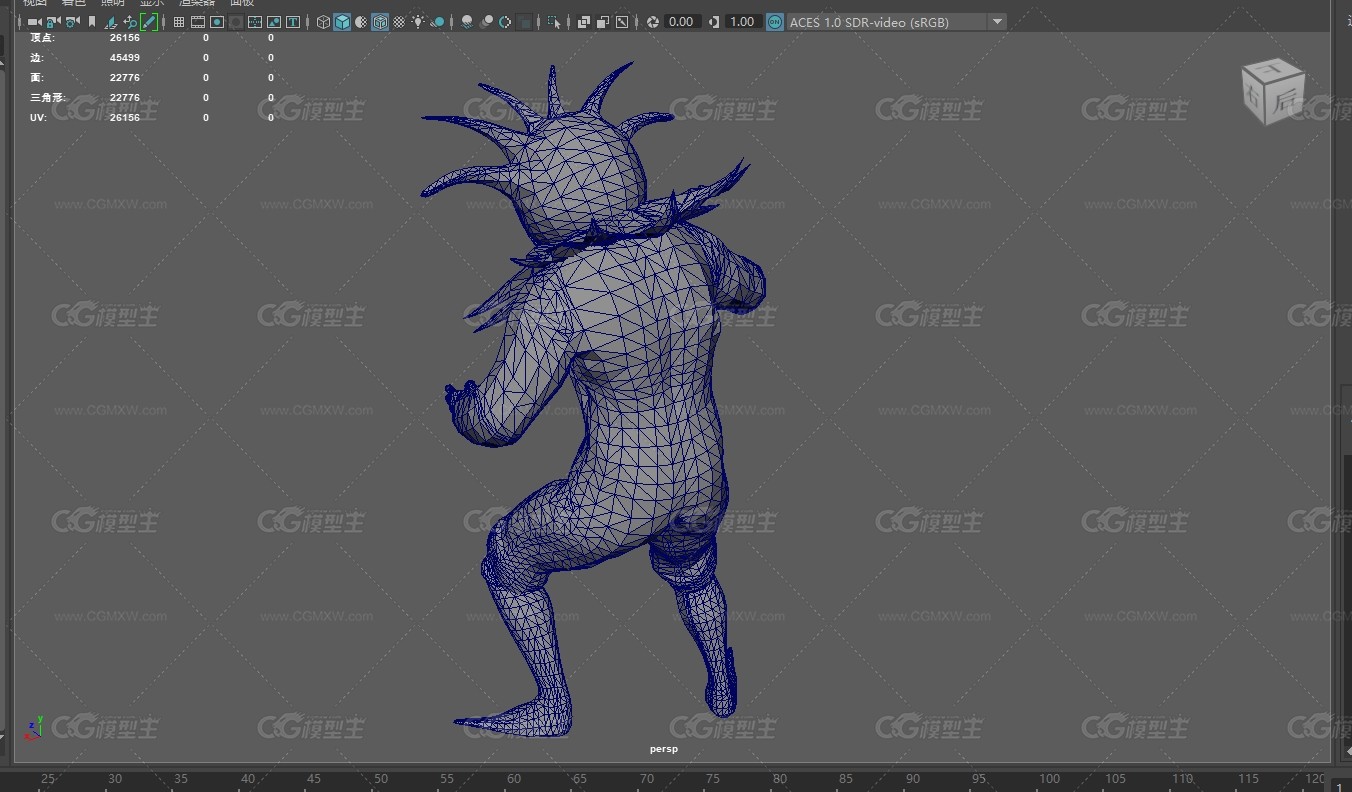Click the Gate Mask icon
This screenshot has height=792, width=1352.
pyautogui.click(x=236, y=22)
